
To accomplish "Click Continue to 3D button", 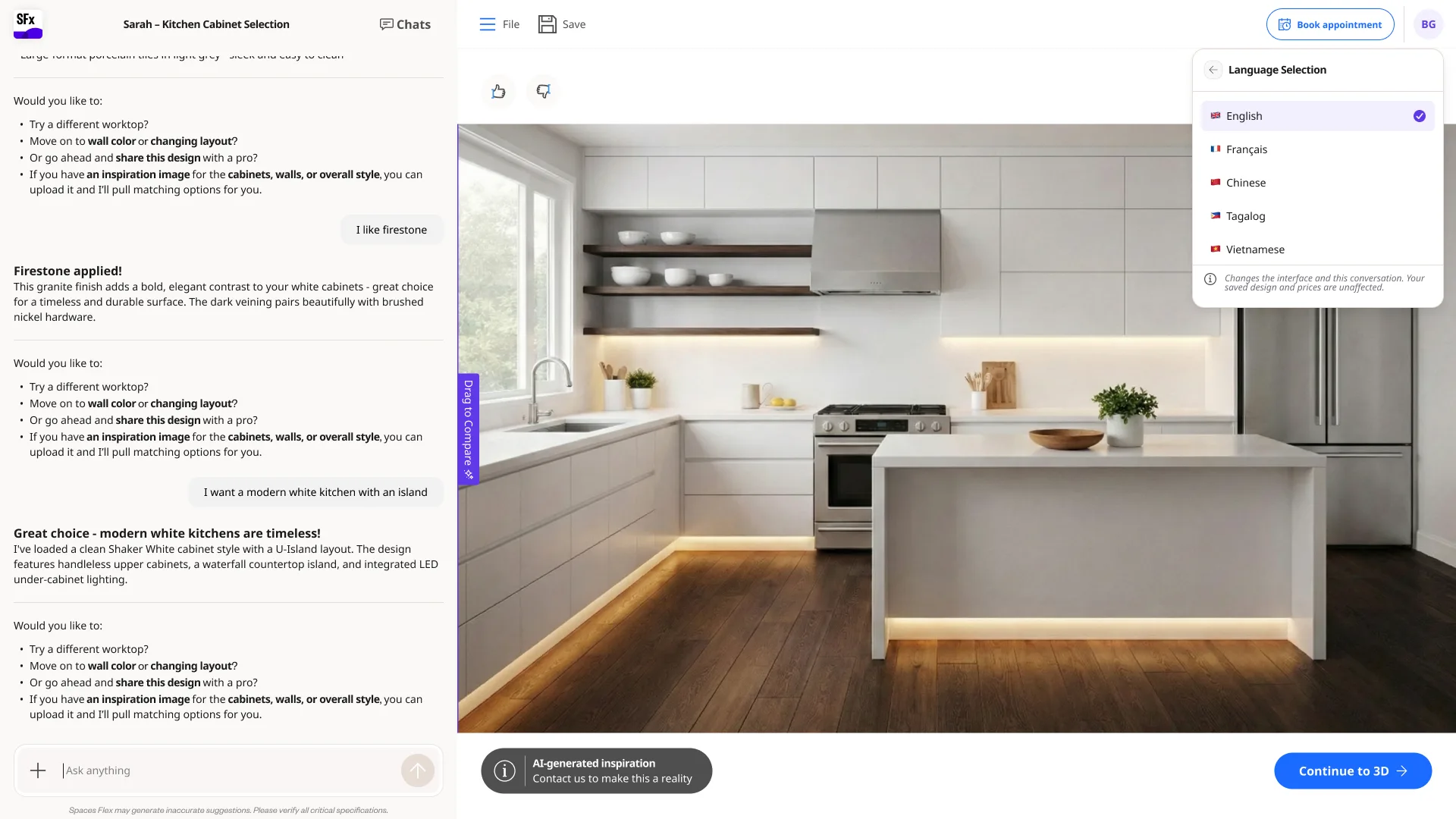I will 1353,771.
